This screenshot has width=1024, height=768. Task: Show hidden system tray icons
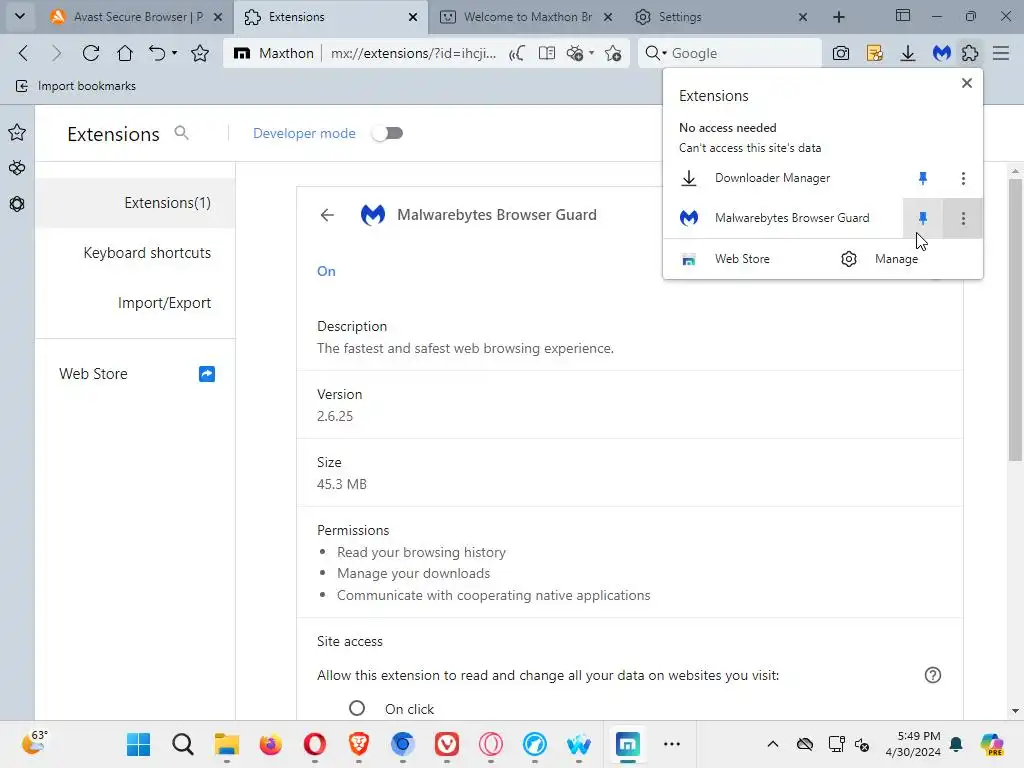pos(773,744)
